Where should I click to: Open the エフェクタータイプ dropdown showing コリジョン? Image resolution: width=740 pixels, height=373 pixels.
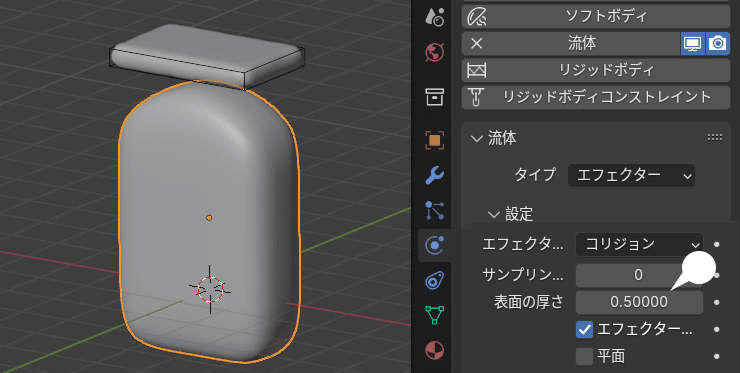(x=639, y=245)
